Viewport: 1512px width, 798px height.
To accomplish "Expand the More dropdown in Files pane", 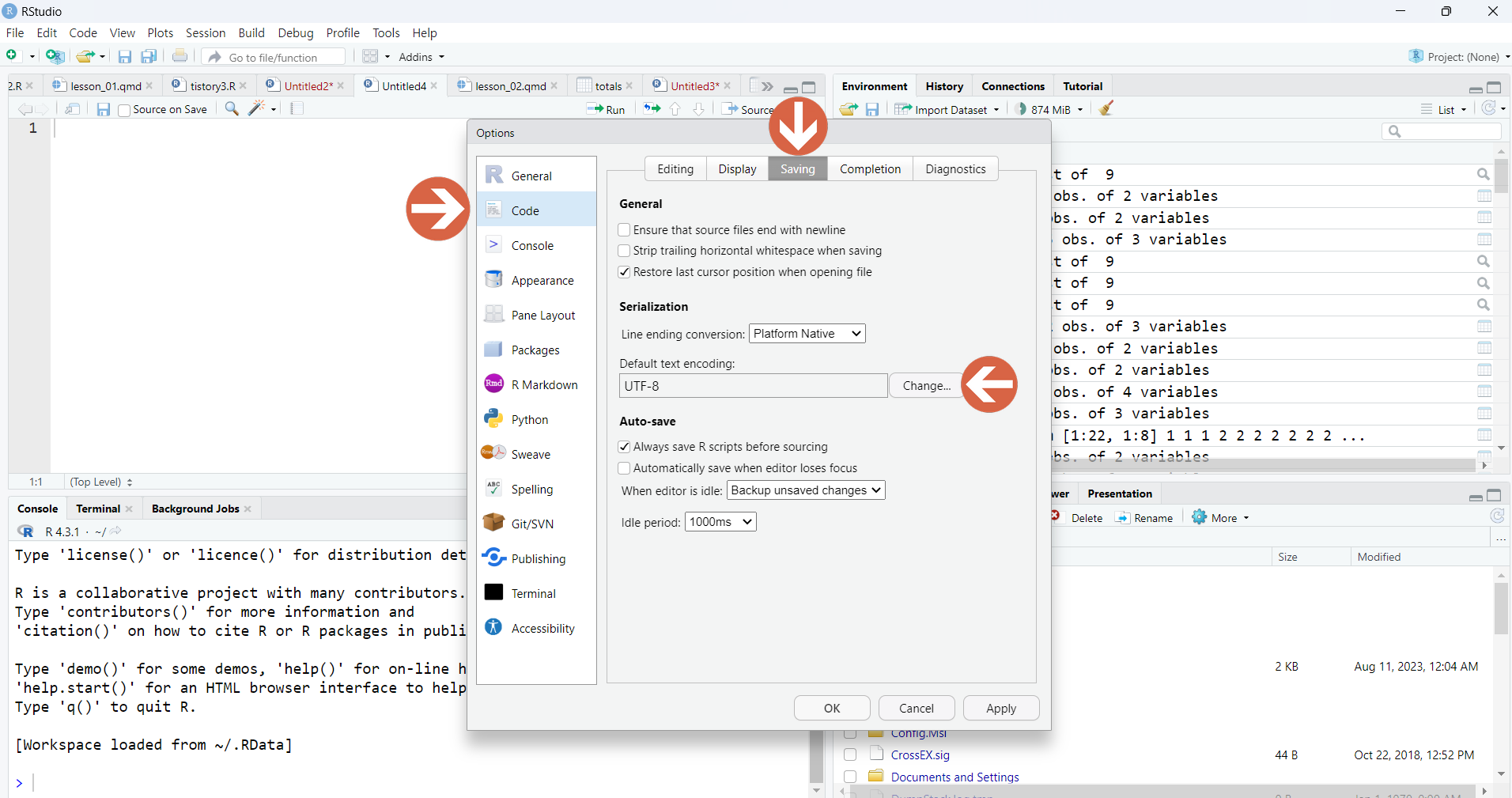I will point(1220,518).
